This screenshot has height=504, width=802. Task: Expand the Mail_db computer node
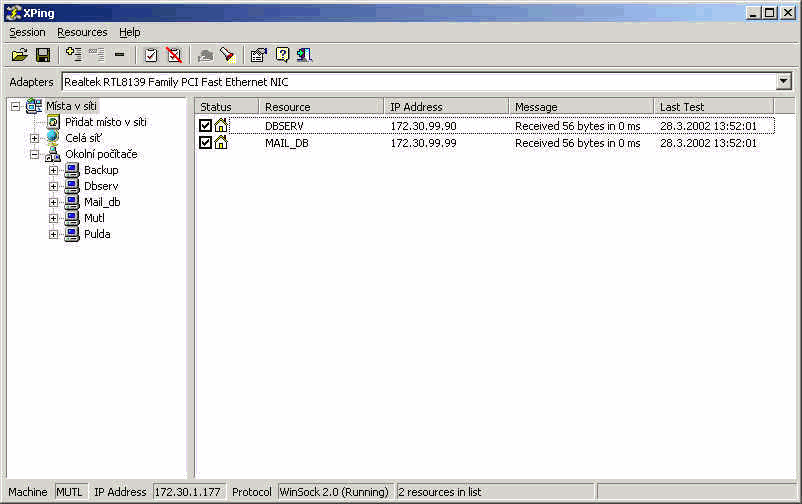(x=53, y=202)
